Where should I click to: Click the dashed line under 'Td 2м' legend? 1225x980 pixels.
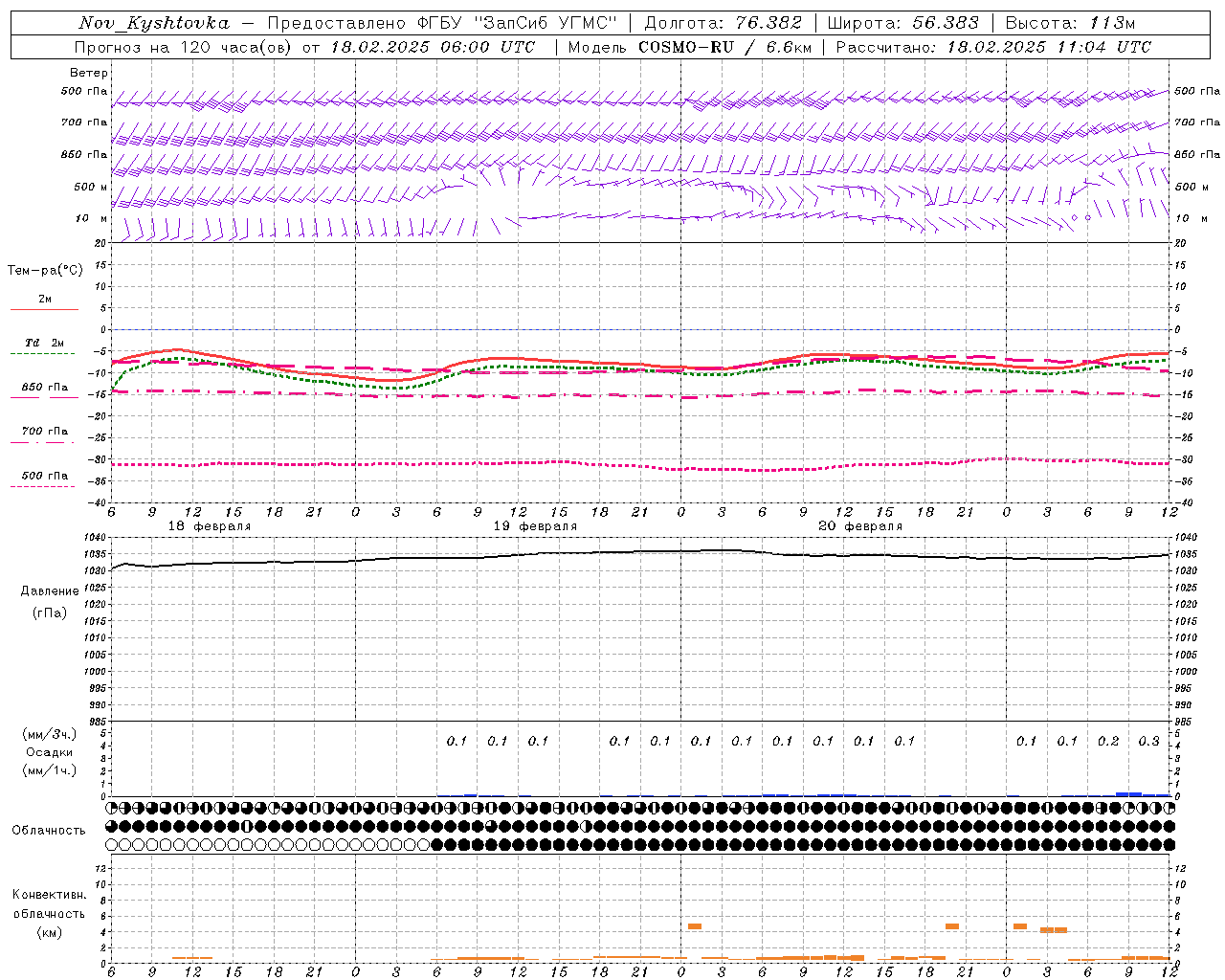(43, 354)
